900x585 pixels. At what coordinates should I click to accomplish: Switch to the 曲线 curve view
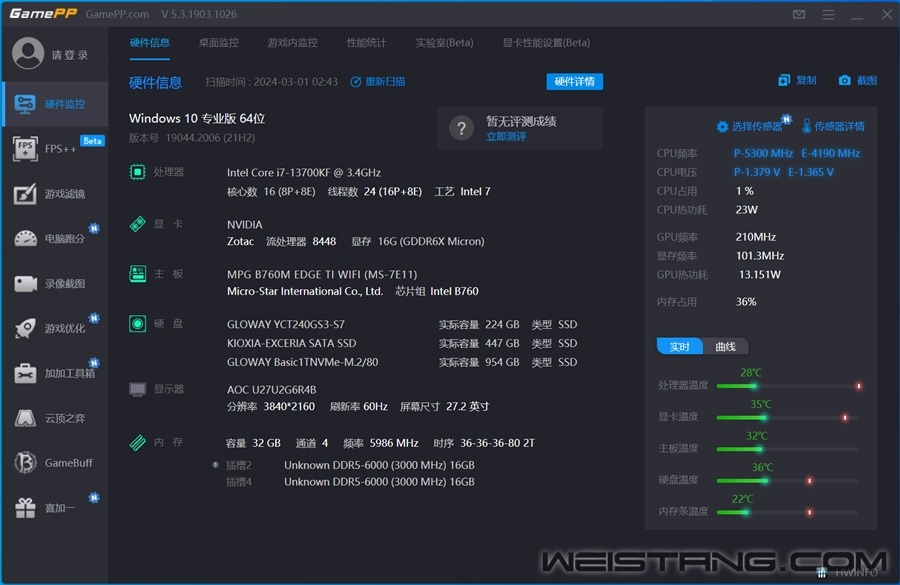pos(726,346)
